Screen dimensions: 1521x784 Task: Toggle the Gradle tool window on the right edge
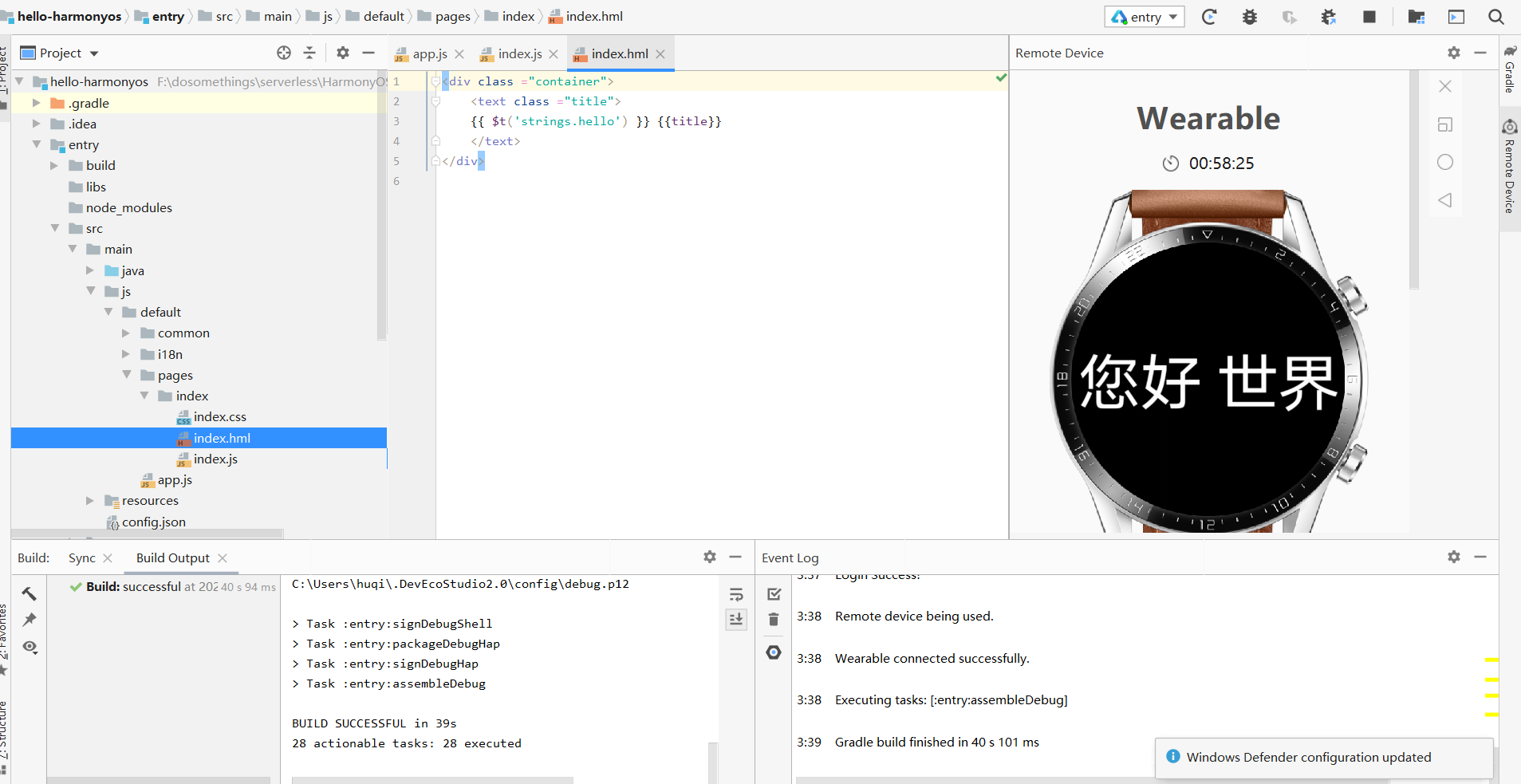coord(1510,70)
